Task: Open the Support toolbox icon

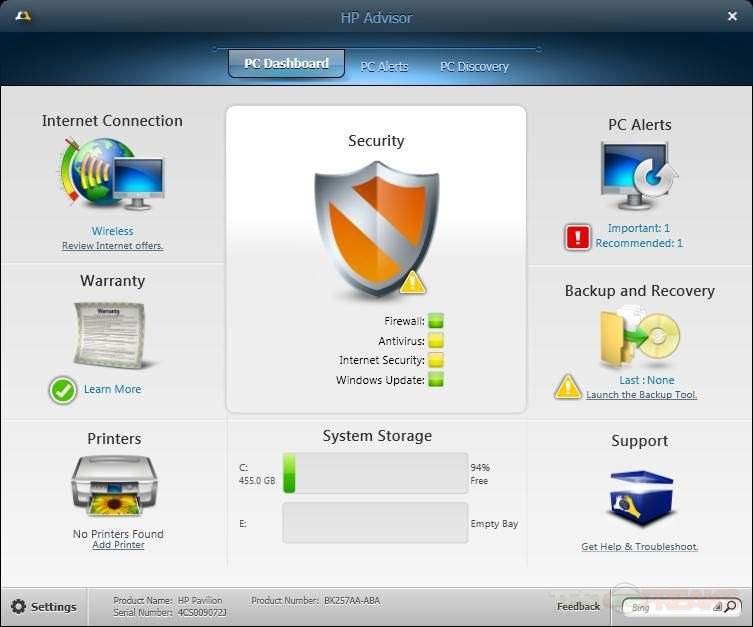Action: pos(639,497)
